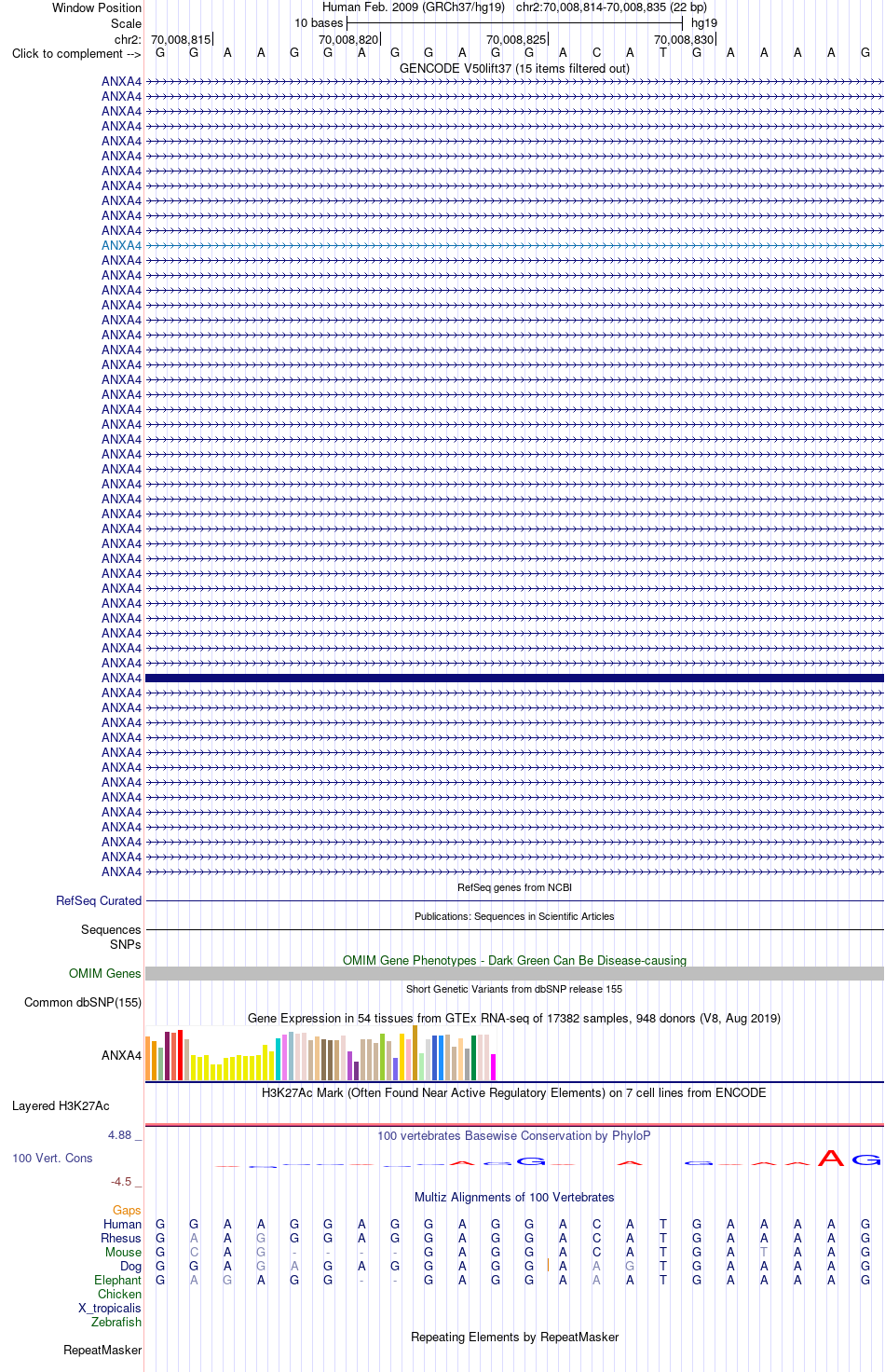Viewport: 885px width, 1372px height.
Task: Click the 'SNPs' track label
Action: 125,944
